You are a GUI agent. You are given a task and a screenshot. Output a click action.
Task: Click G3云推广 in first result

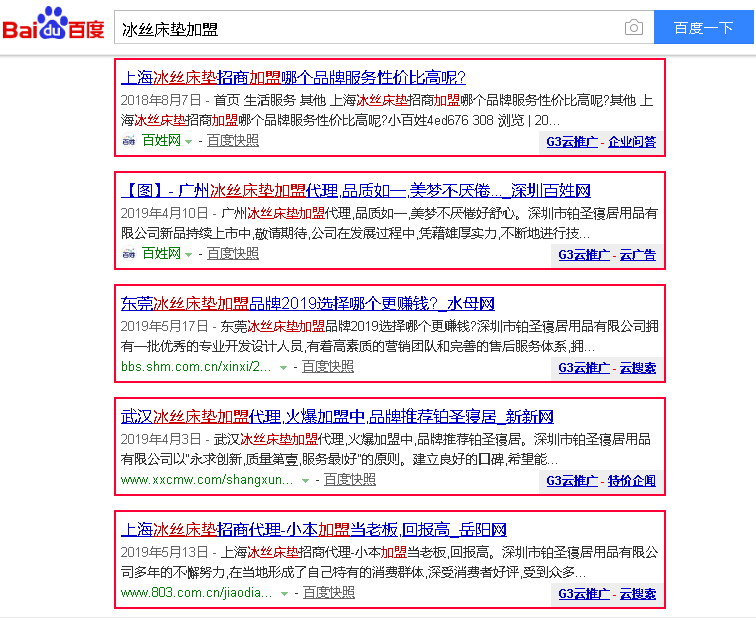pyautogui.click(x=572, y=142)
